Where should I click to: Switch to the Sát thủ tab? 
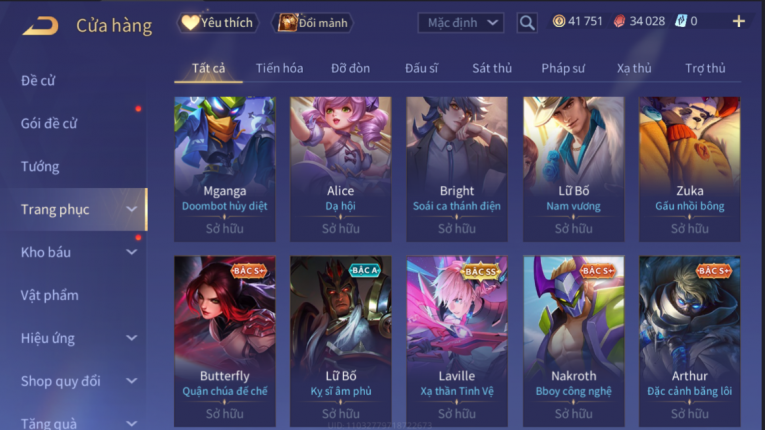492,68
